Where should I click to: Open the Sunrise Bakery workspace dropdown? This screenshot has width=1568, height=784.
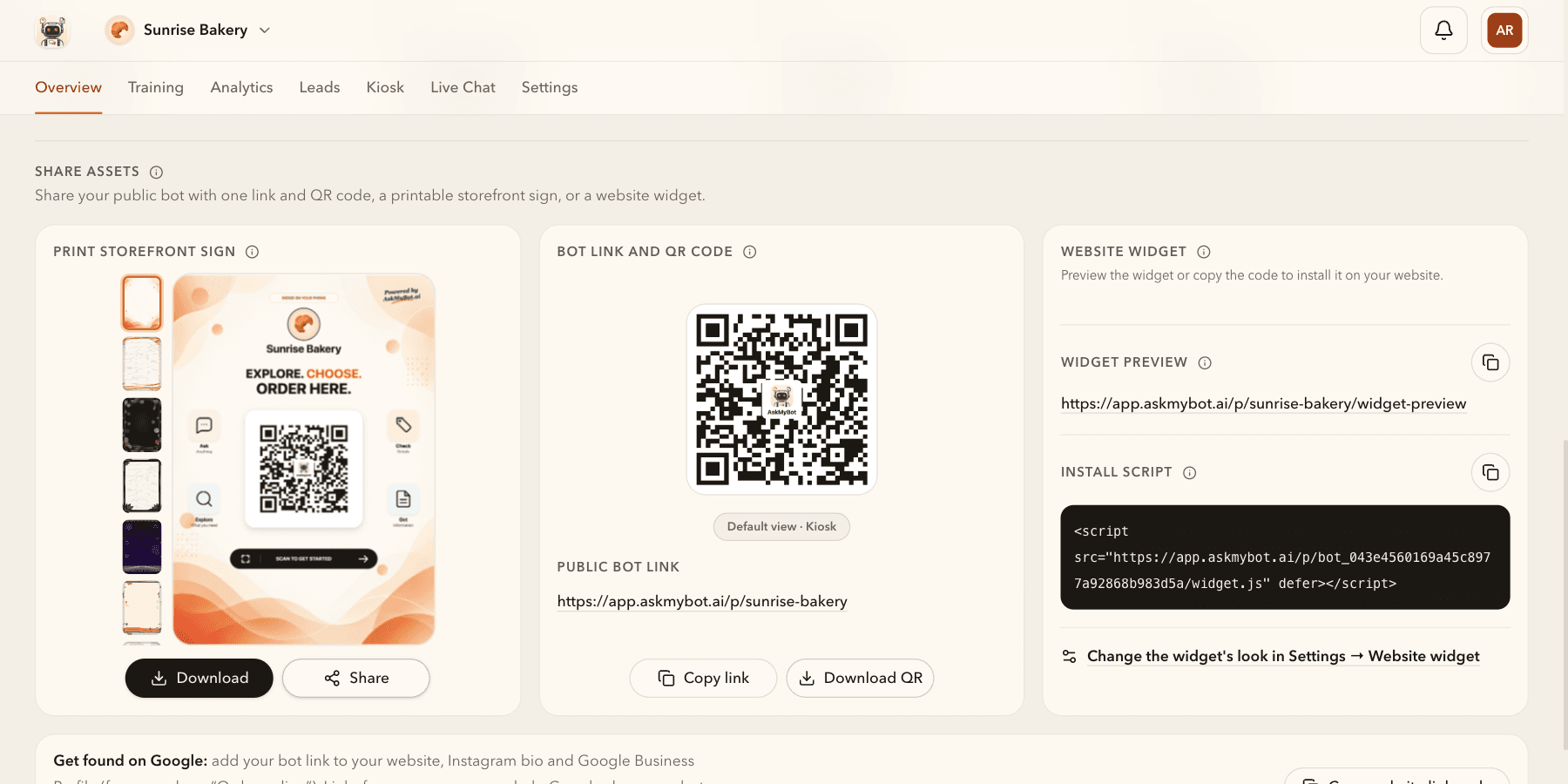coord(188,30)
